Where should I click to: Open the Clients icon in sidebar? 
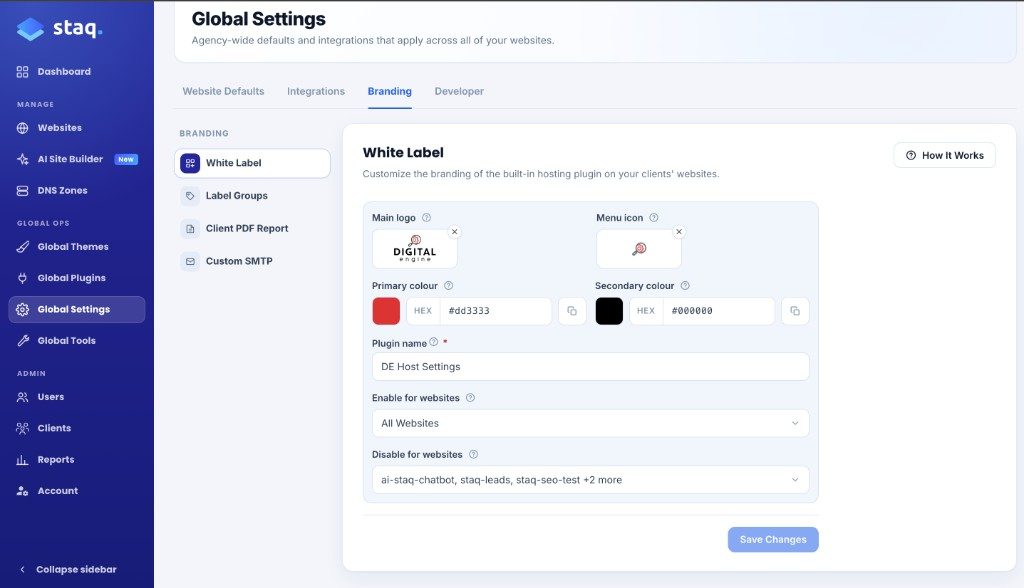22,429
